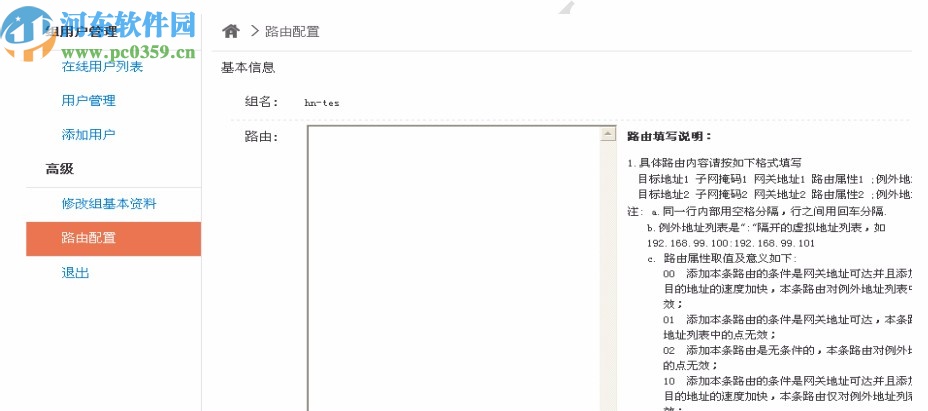
Task: Open 用户管理 sidebar link
Action: coord(89,101)
